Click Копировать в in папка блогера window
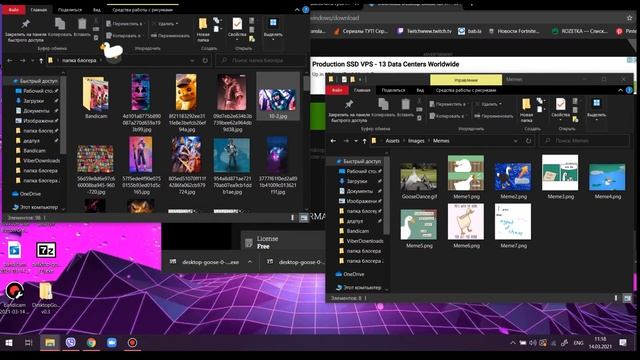This screenshot has width=640, height=360. point(123,36)
